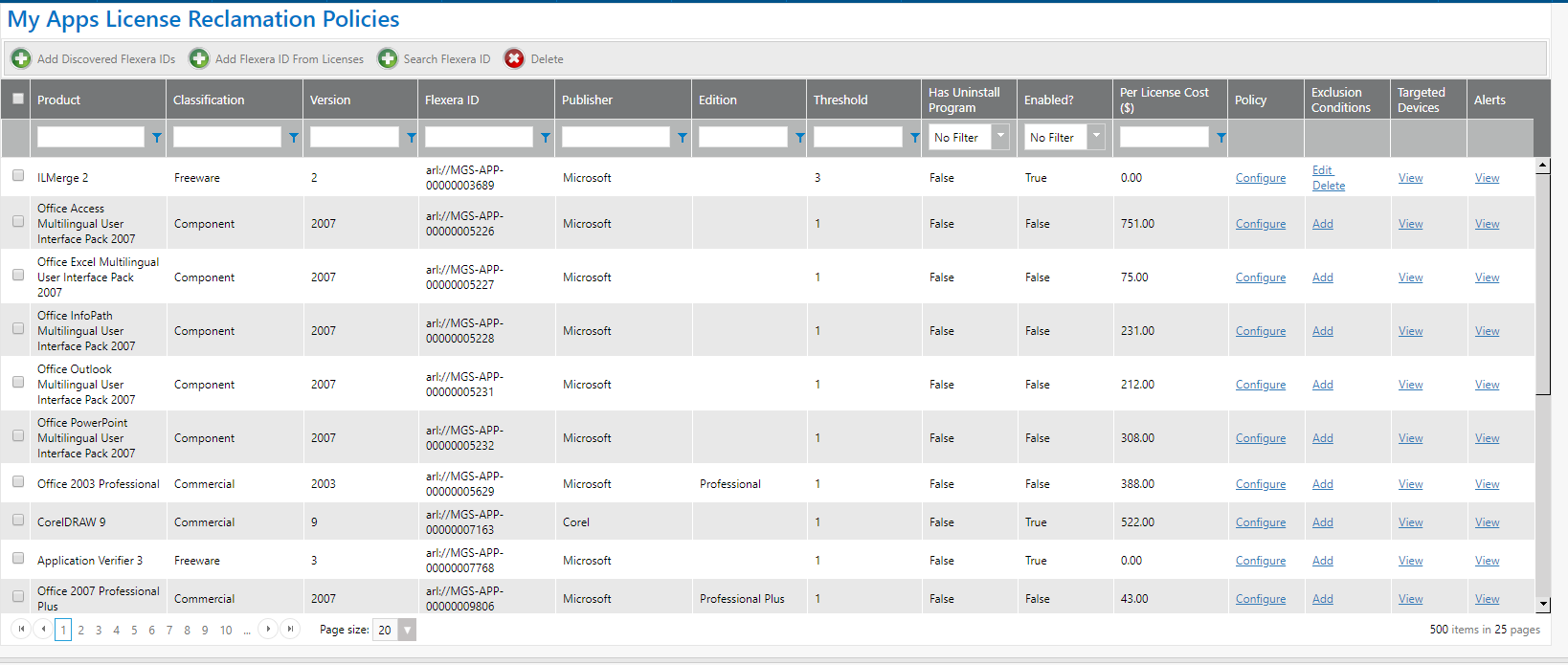Open Configure link for CorelDRAW 9

pos(1260,522)
